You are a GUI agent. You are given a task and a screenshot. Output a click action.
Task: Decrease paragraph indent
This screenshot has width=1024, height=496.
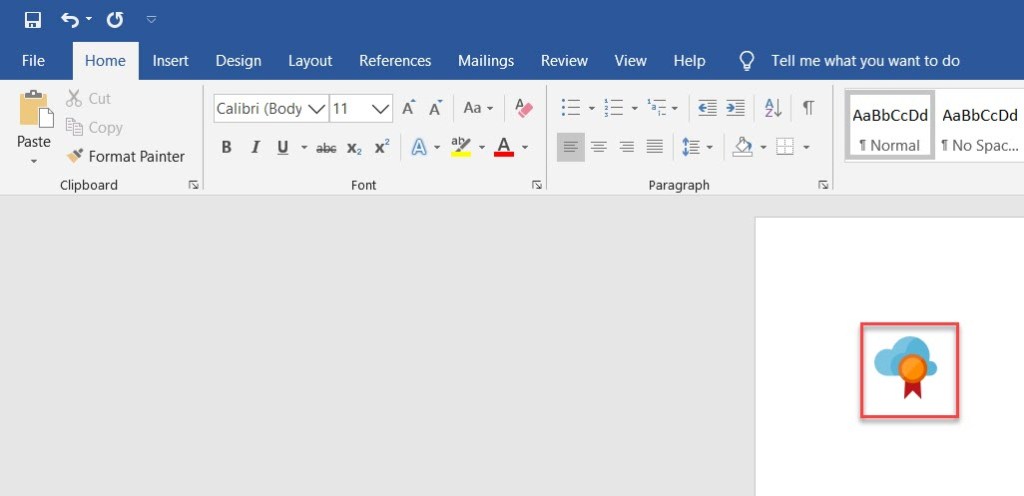click(707, 108)
